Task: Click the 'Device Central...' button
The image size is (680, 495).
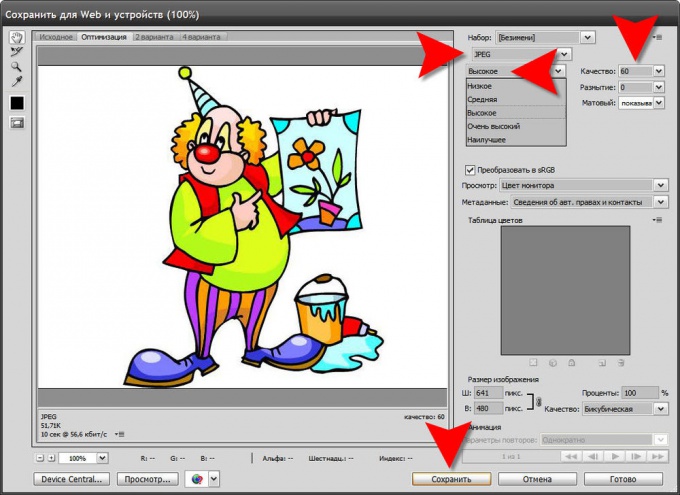Action: click(72, 479)
